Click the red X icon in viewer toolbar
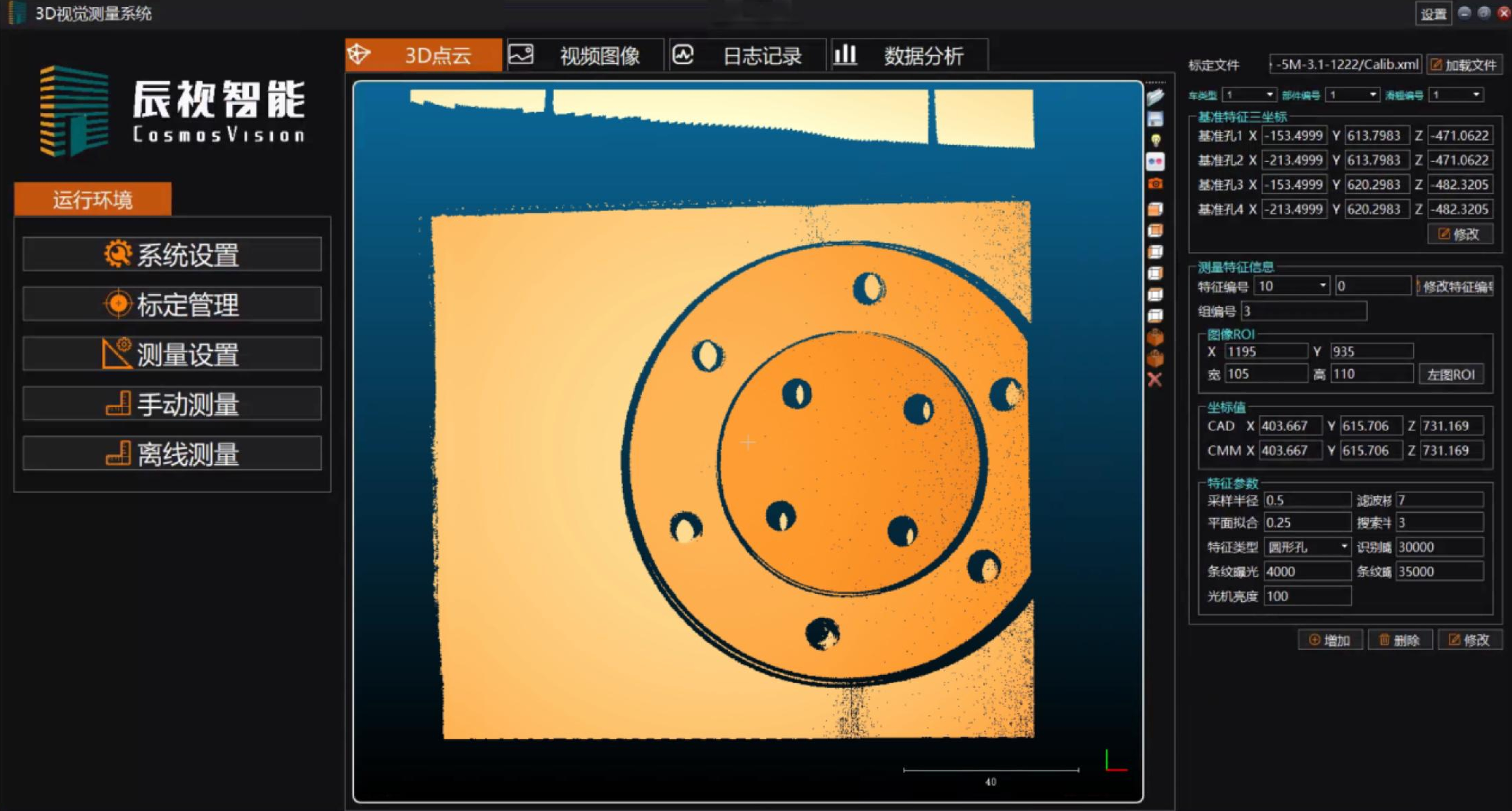This screenshot has height=811, width=1512. click(x=1154, y=380)
